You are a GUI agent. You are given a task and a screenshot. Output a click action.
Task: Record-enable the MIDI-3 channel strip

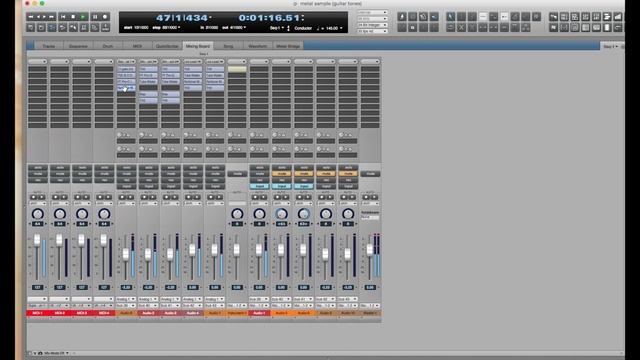click(82, 180)
